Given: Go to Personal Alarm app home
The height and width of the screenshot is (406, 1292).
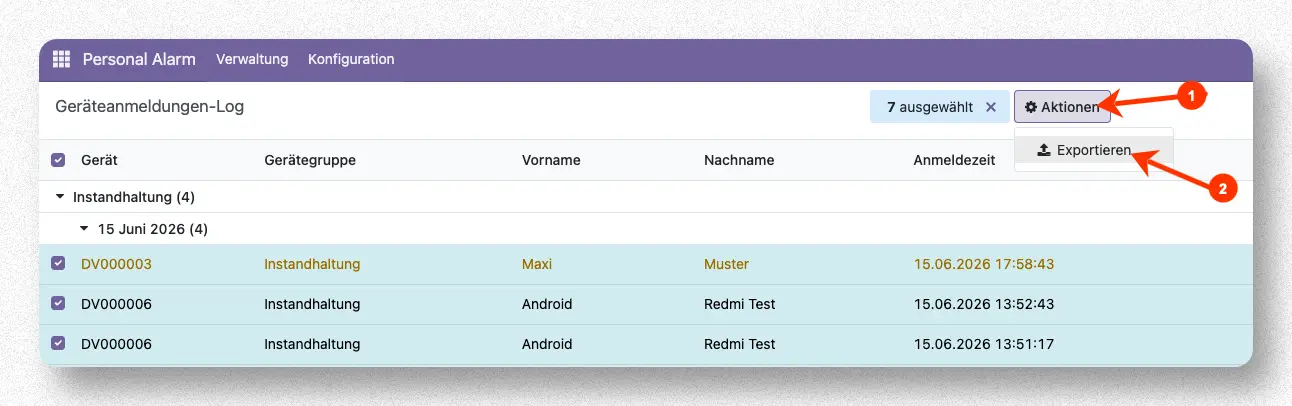Looking at the screenshot, I should point(139,59).
